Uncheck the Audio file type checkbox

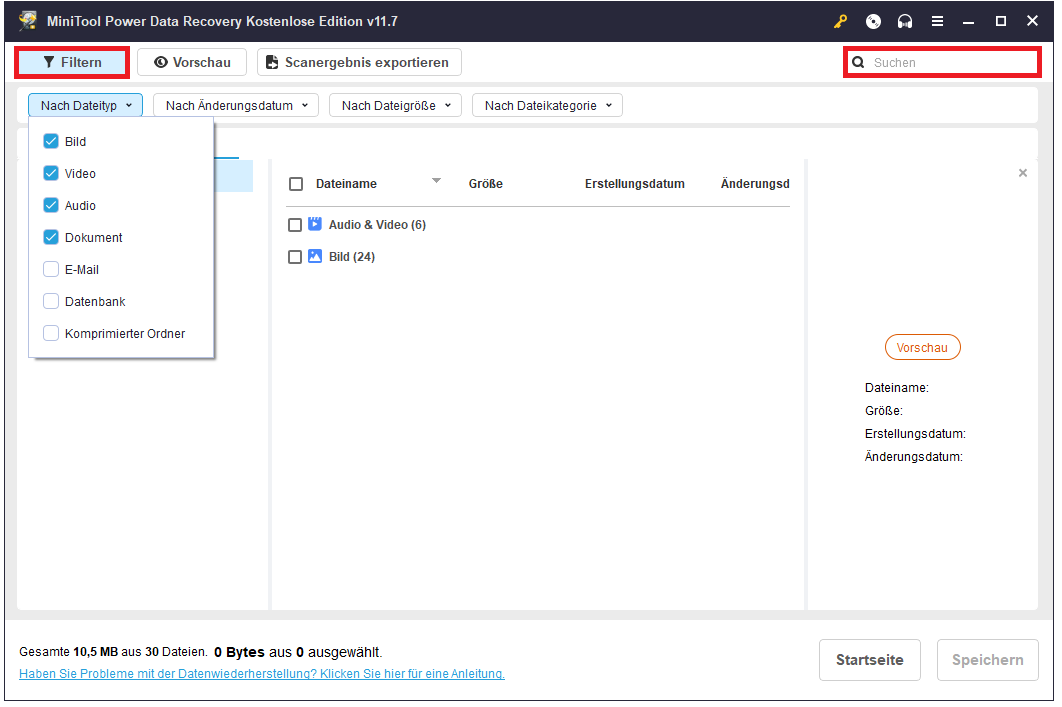51,205
